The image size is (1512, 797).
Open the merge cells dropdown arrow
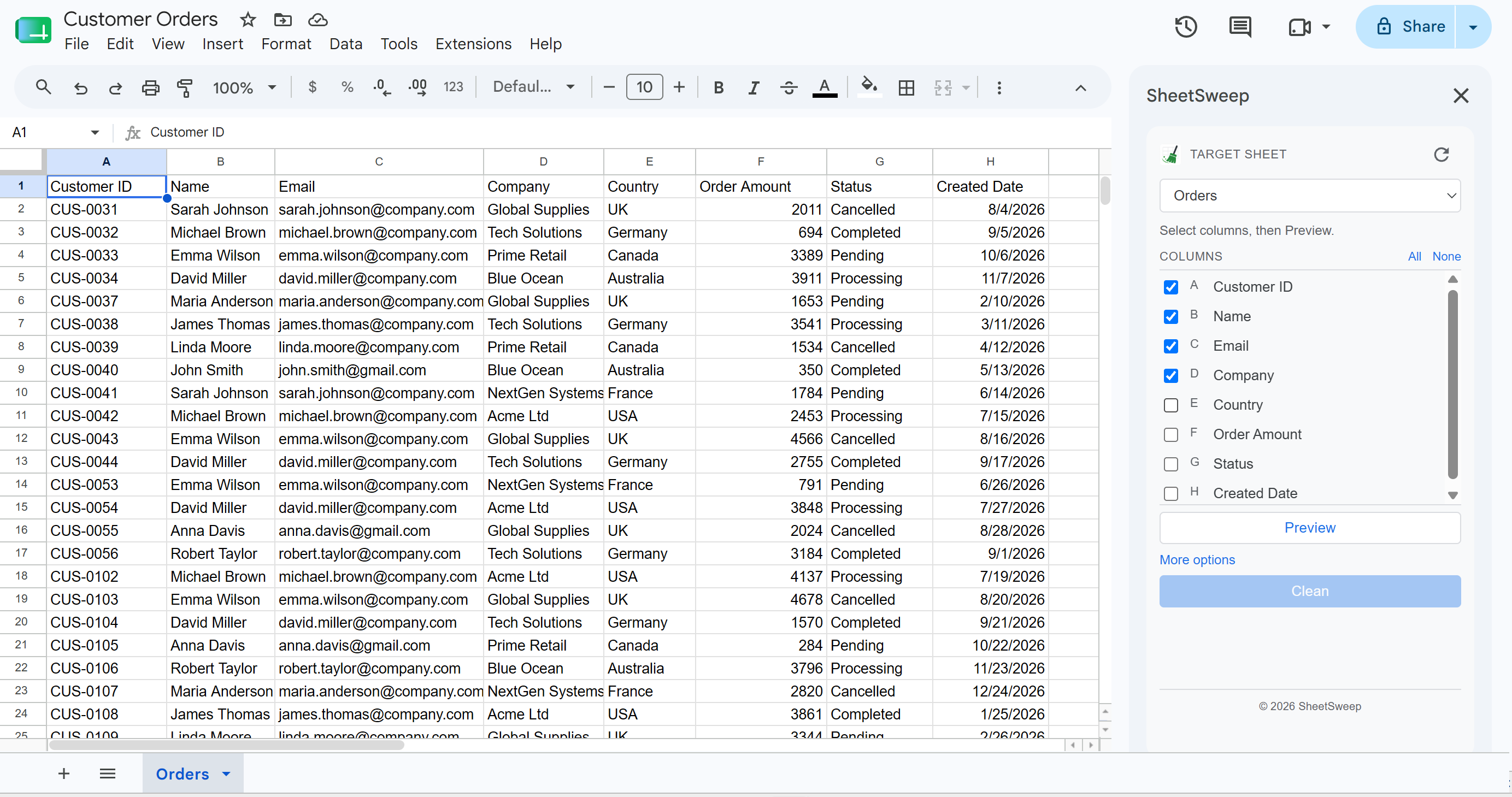[966, 87]
